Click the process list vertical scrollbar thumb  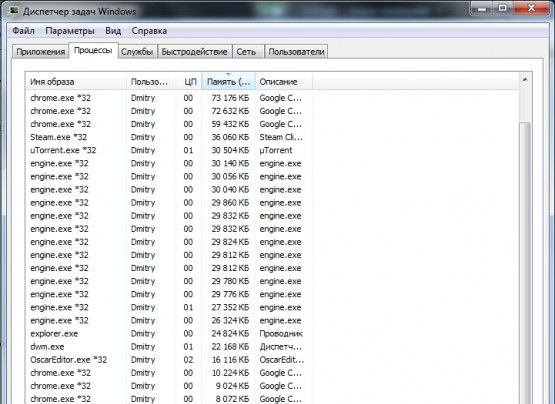pos(525,262)
